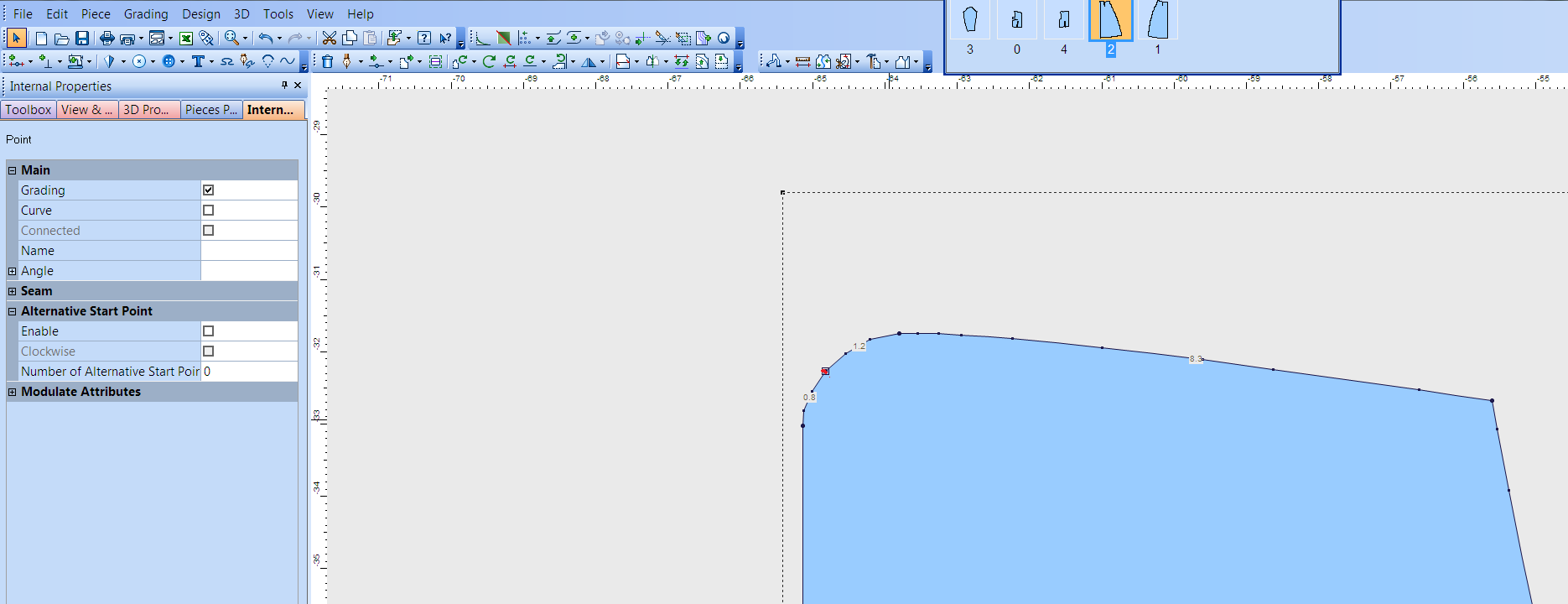Screen dimensions: 1568x604
Task: Check the Curve checkbox
Action: tap(208, 211)
